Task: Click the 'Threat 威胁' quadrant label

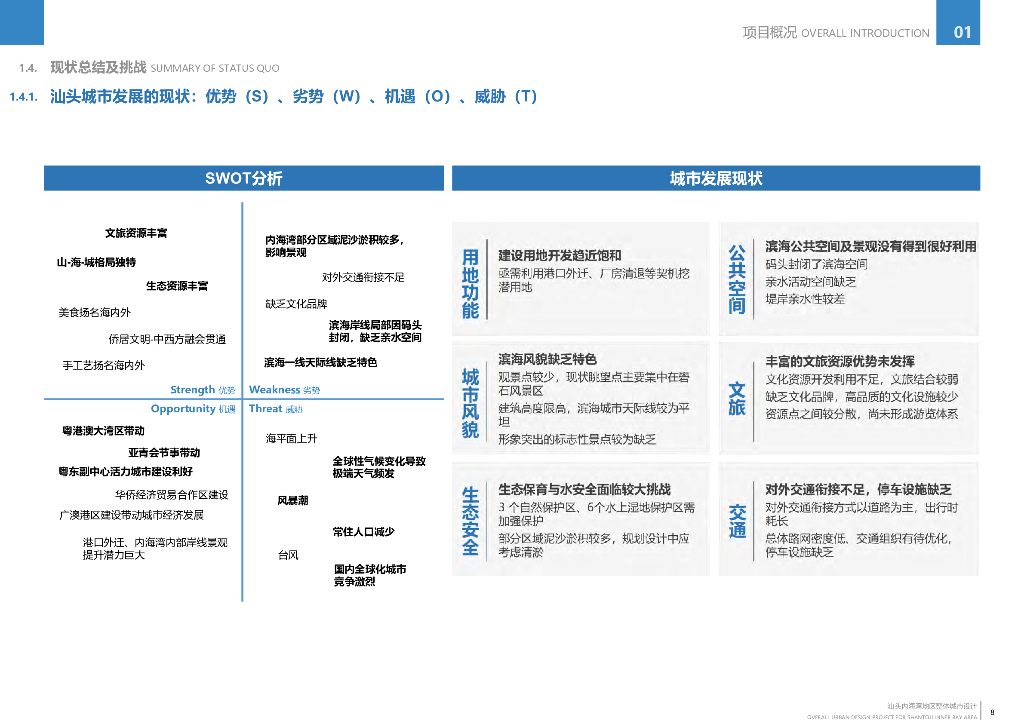Action: coord(275,409)
